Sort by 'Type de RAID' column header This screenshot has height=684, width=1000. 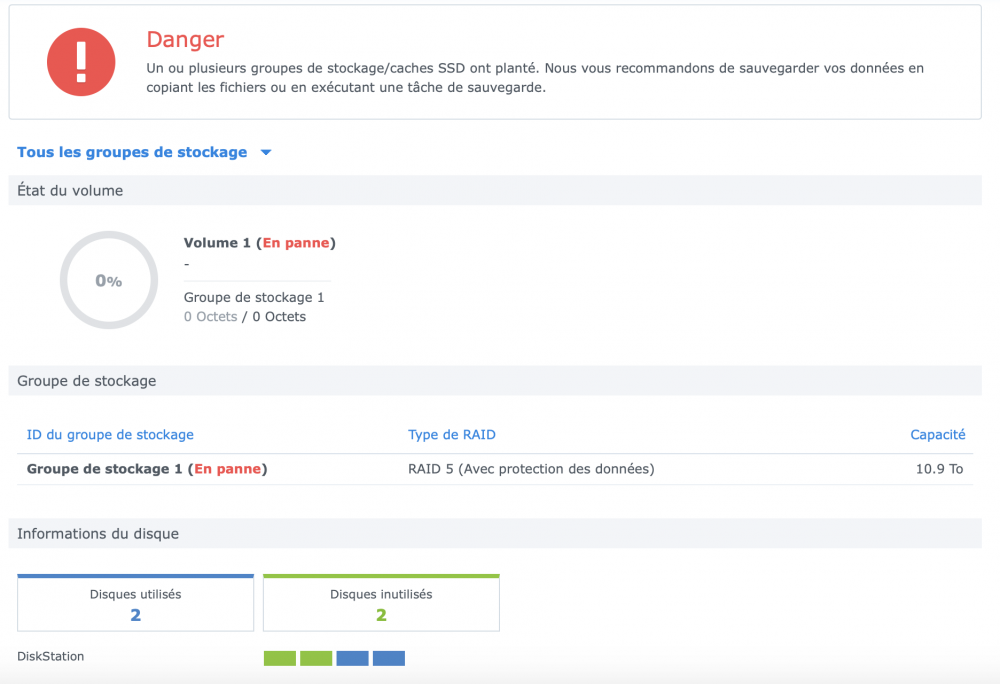452,435
